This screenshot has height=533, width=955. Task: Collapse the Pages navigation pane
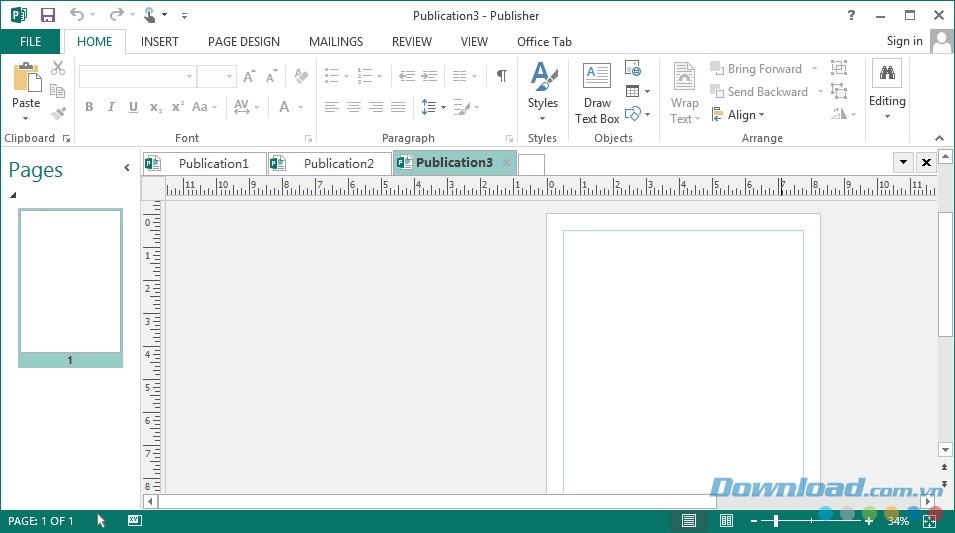127,168
